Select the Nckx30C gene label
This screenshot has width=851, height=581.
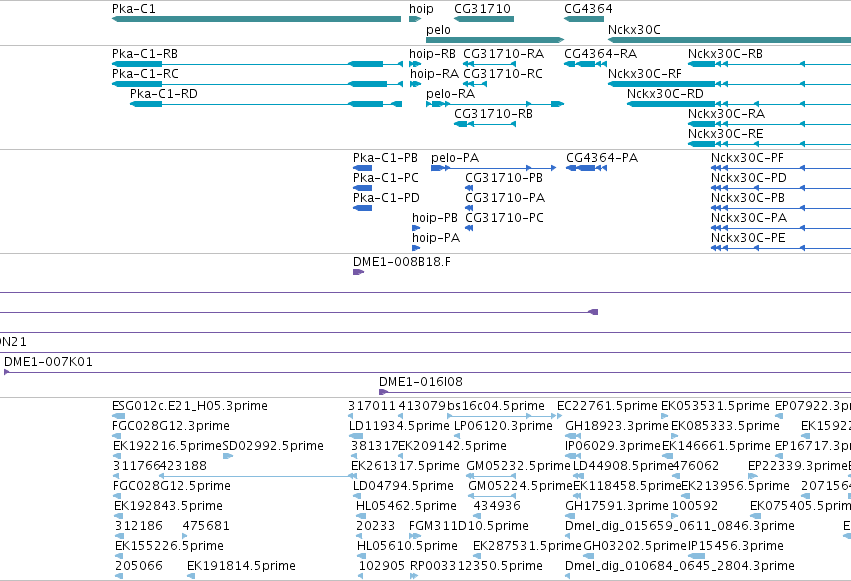tap(634, 30)
